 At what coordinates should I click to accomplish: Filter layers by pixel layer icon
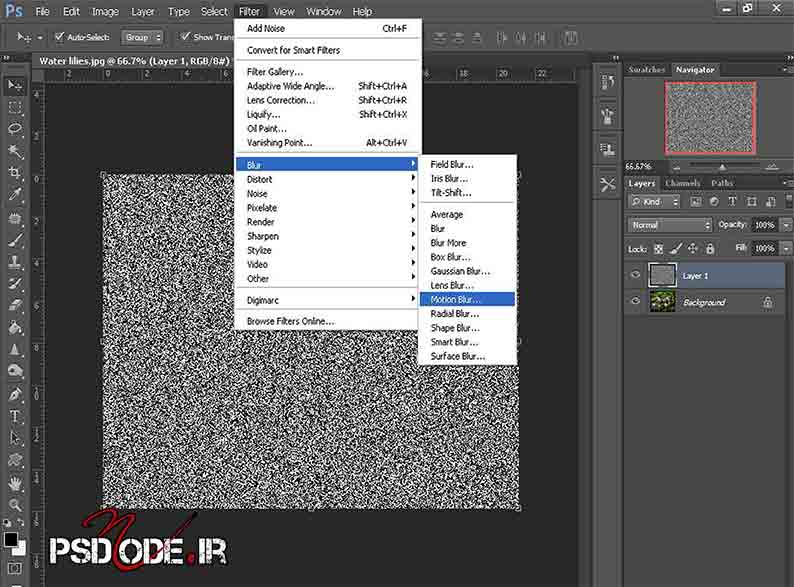696,202
